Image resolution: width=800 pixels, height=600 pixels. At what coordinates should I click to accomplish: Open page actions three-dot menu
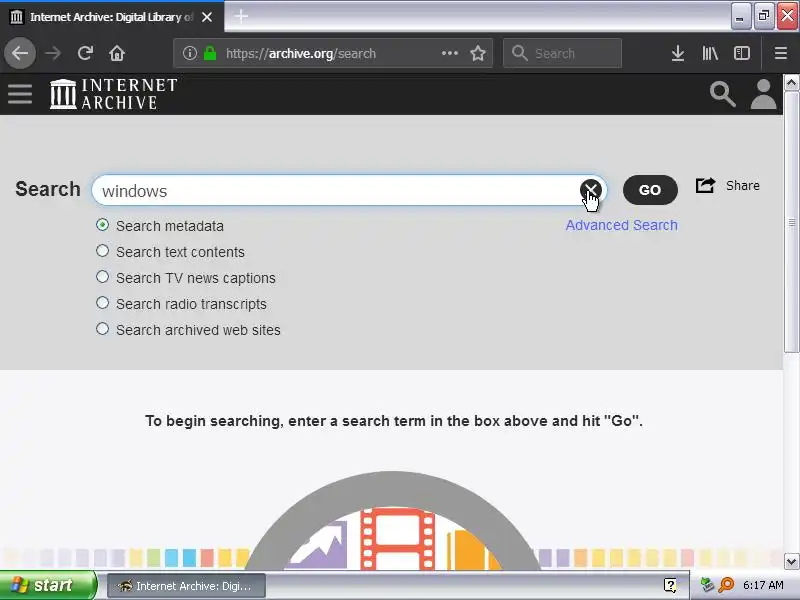449,53
